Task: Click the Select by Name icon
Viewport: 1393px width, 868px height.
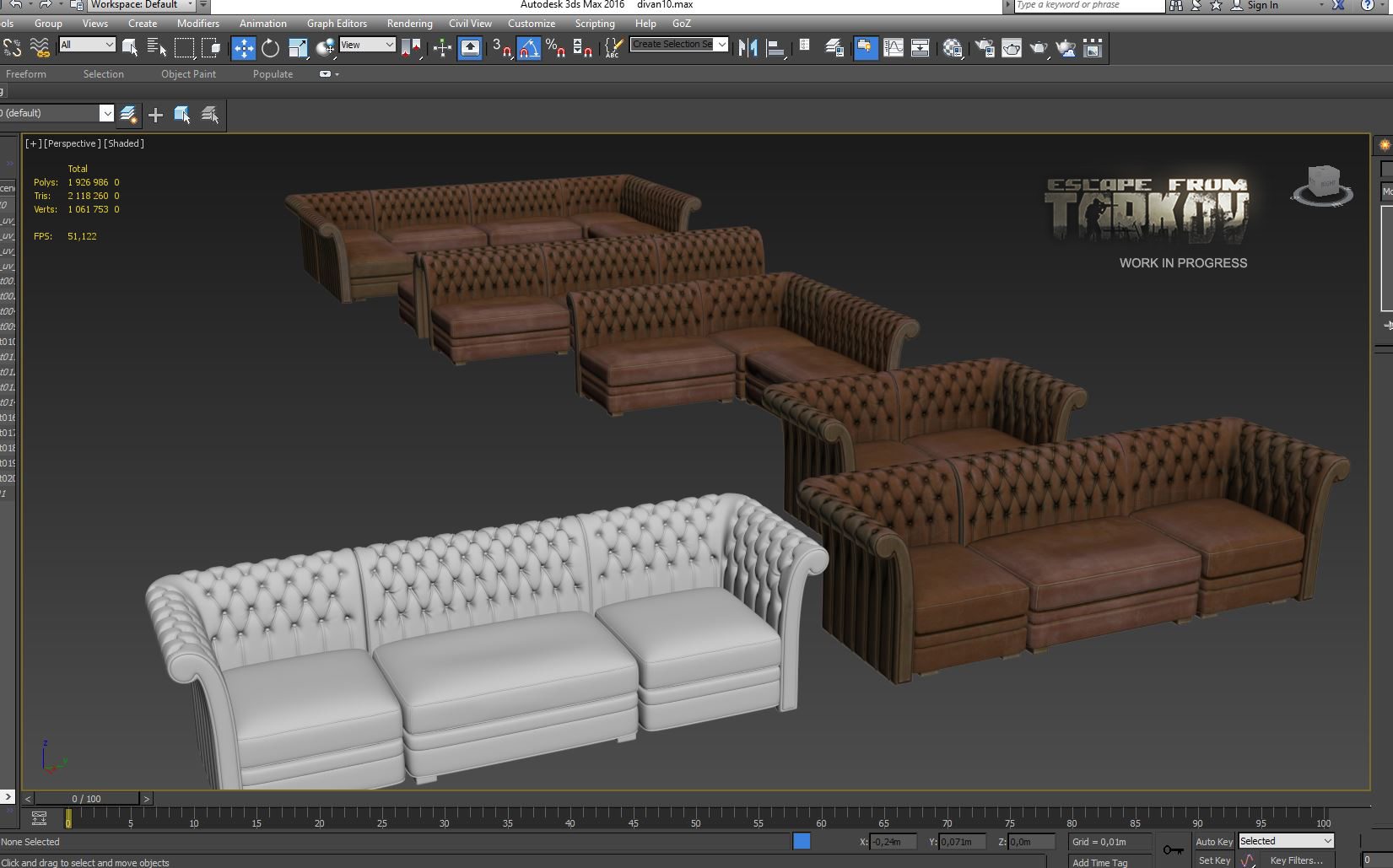Action: click(x=157, y=48)
